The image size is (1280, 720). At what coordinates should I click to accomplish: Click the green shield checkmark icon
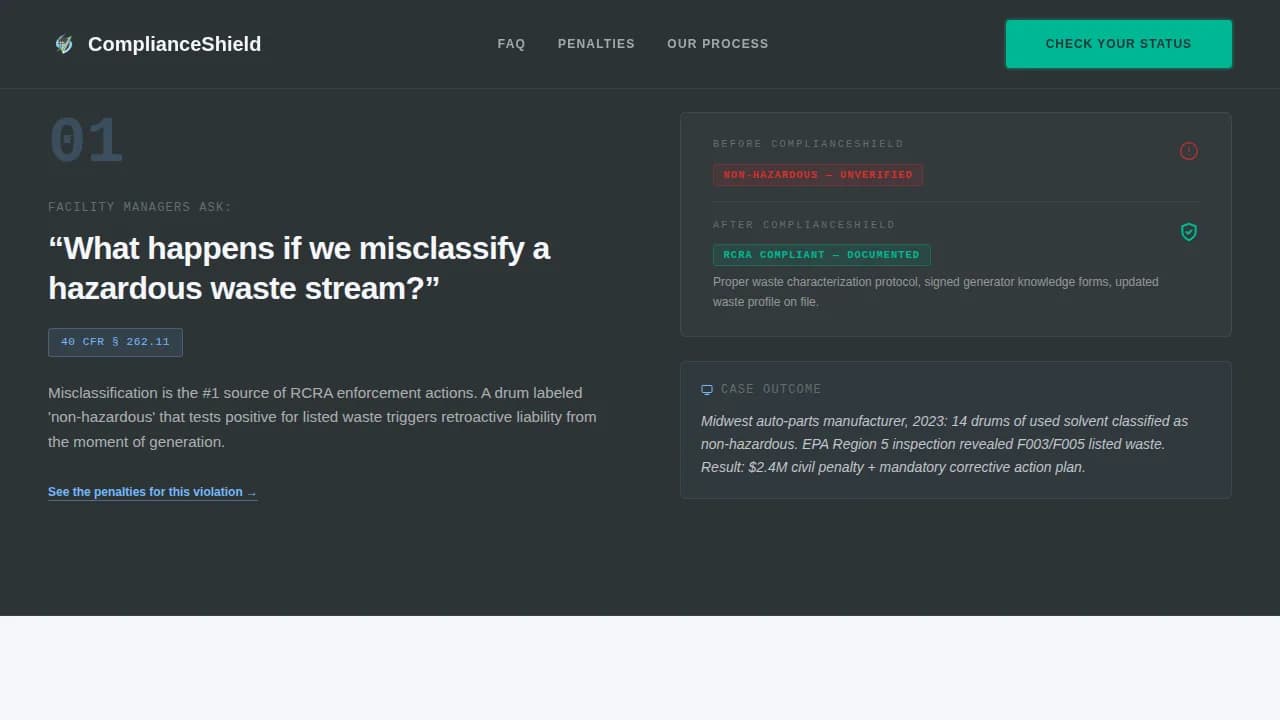pos(1189,232)
